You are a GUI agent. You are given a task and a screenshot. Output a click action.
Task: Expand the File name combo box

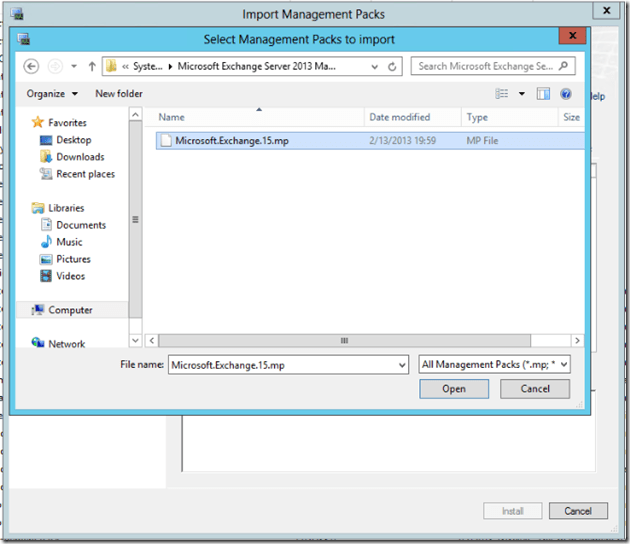[x=401, y=365]
